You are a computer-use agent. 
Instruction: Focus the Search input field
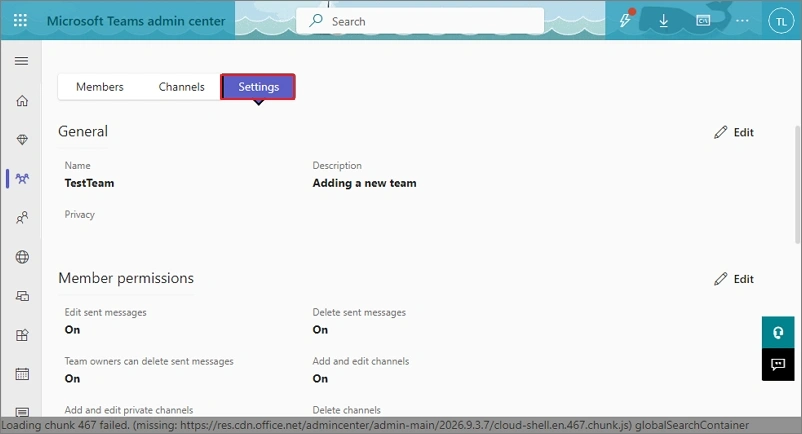coord(420,21)
